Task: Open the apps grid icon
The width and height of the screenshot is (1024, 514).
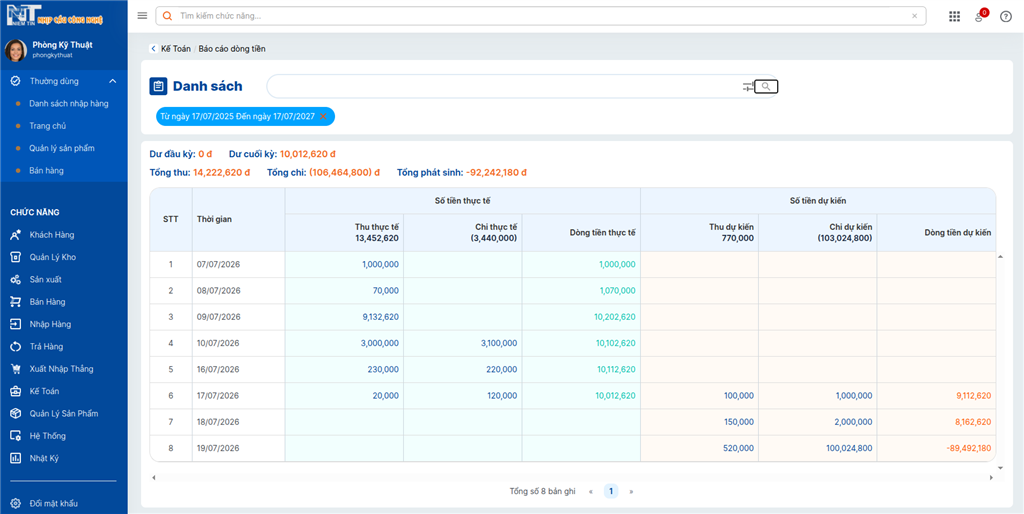Action: [954, 17]
